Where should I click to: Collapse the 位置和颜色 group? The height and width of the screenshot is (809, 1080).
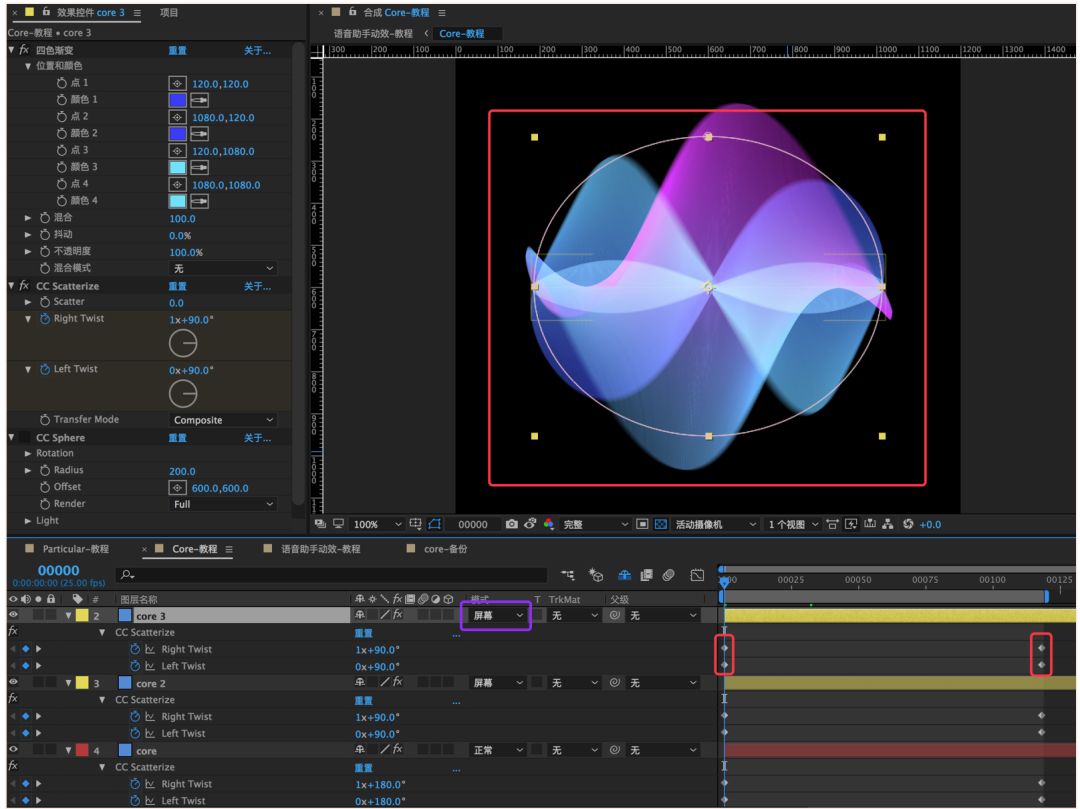pyautogui.click(x=28, y=66)
